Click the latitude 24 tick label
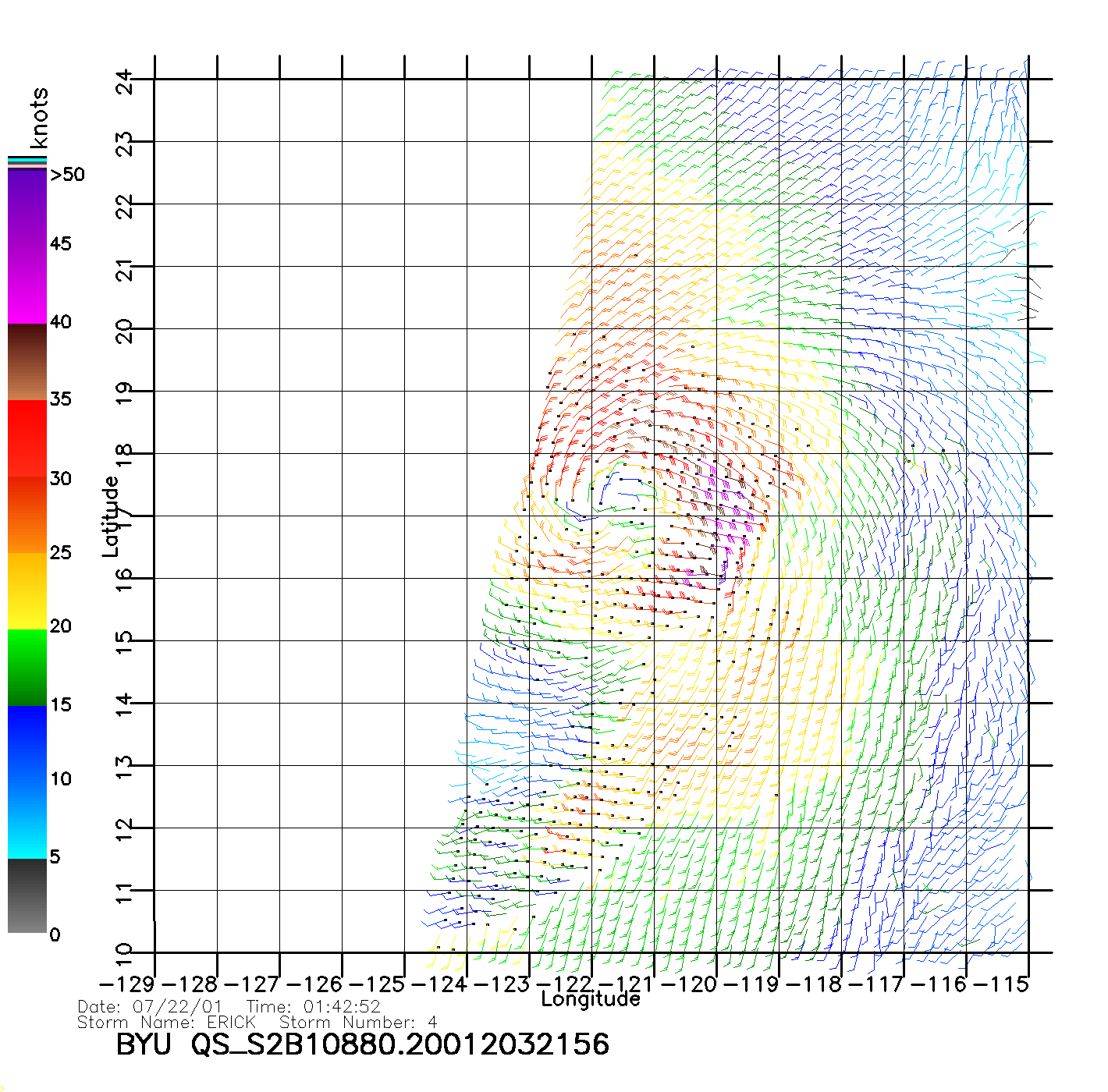Image resolution: width=1108 pixels, height=1092 pixels. (125, 81)
